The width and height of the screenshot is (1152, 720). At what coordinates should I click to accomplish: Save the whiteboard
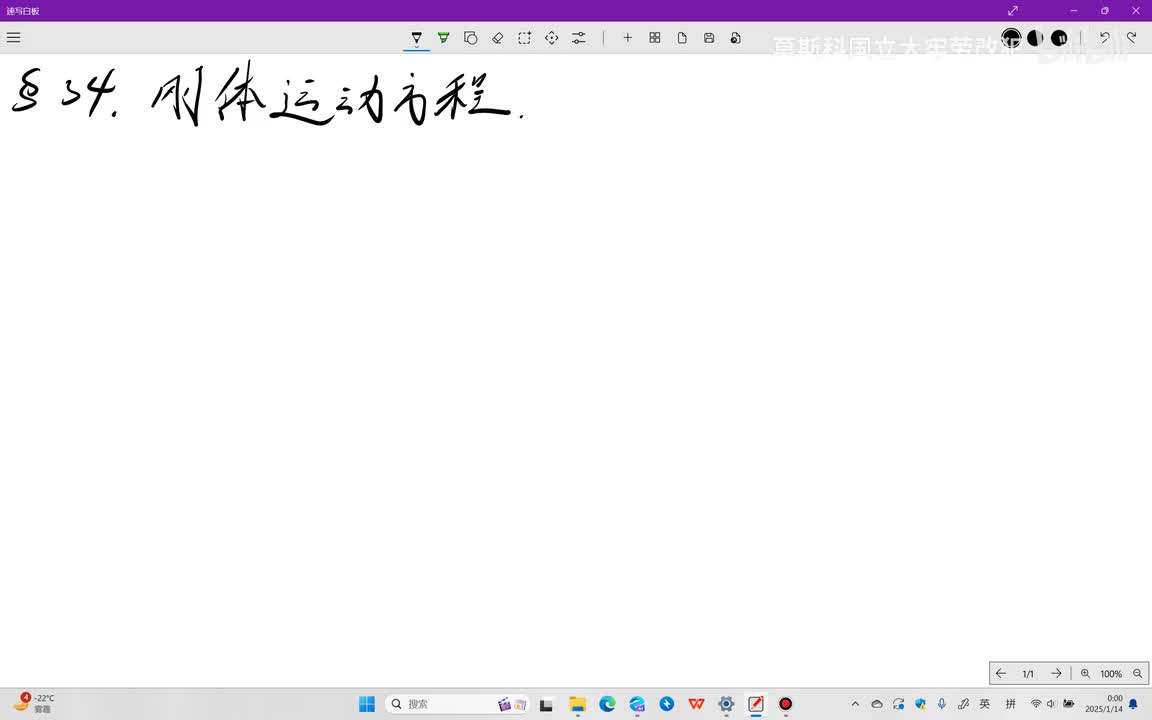[x=709, y=37]
